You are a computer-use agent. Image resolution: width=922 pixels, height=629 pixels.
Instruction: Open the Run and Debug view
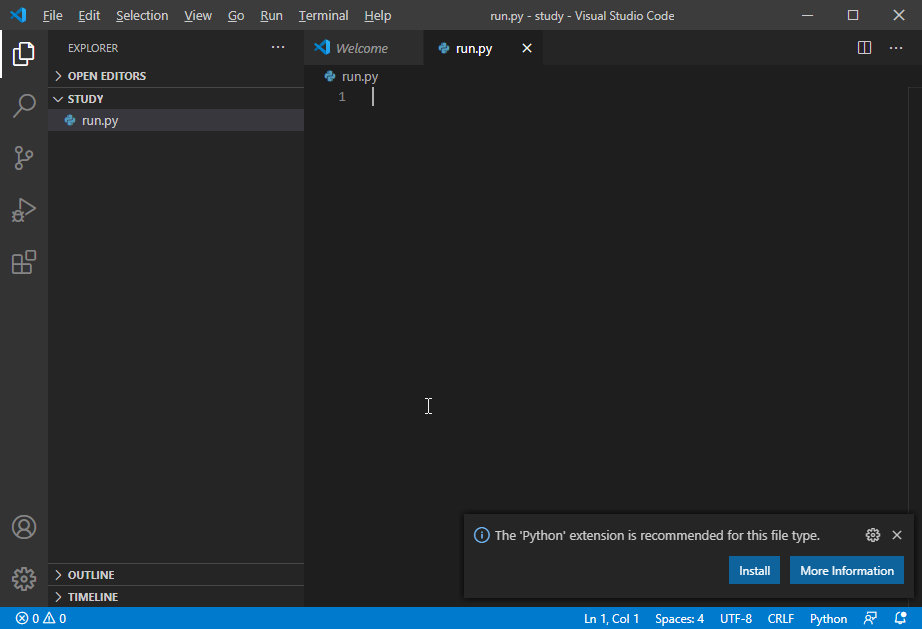pos(24,210)
